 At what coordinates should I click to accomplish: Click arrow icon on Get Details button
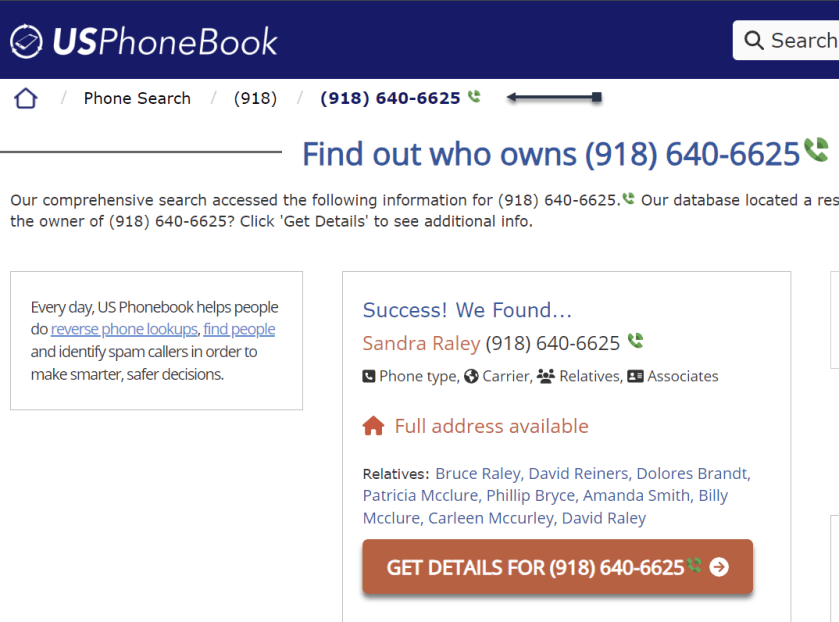(x=719, y=567)
